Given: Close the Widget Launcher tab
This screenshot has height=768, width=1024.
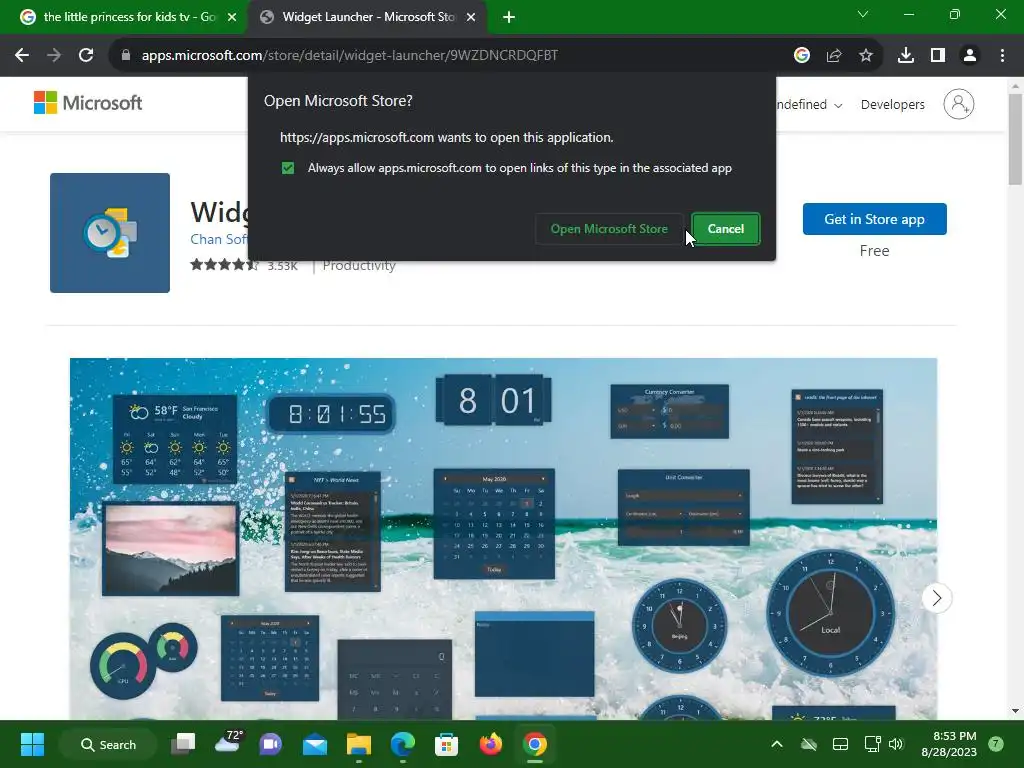Looking at the screenshot, I should 471,18.
